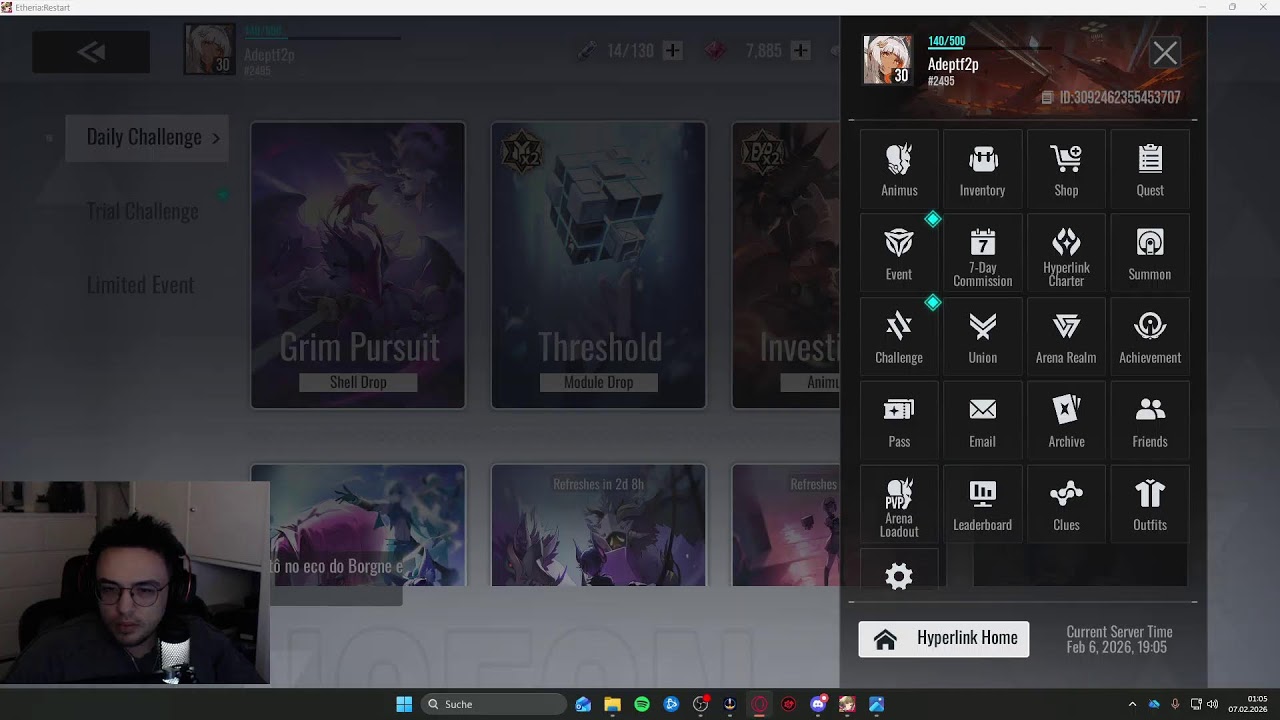Open the Archive menu
Image resolution: width=1280 pixels, height=720 pixels.
click(x=1066, y=420)
